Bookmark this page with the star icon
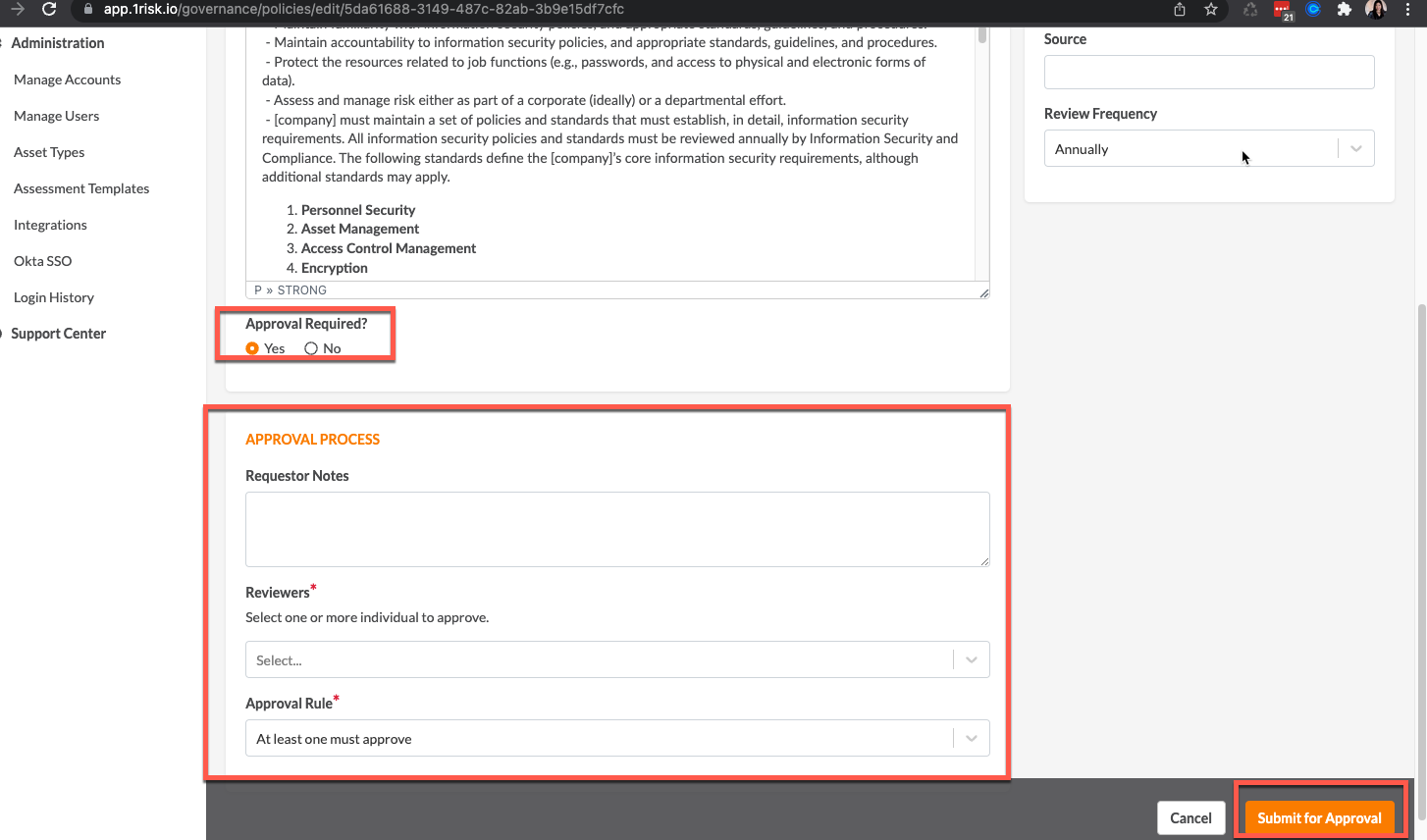This screenshot has width=1427, height=840. coord(1211,9)
